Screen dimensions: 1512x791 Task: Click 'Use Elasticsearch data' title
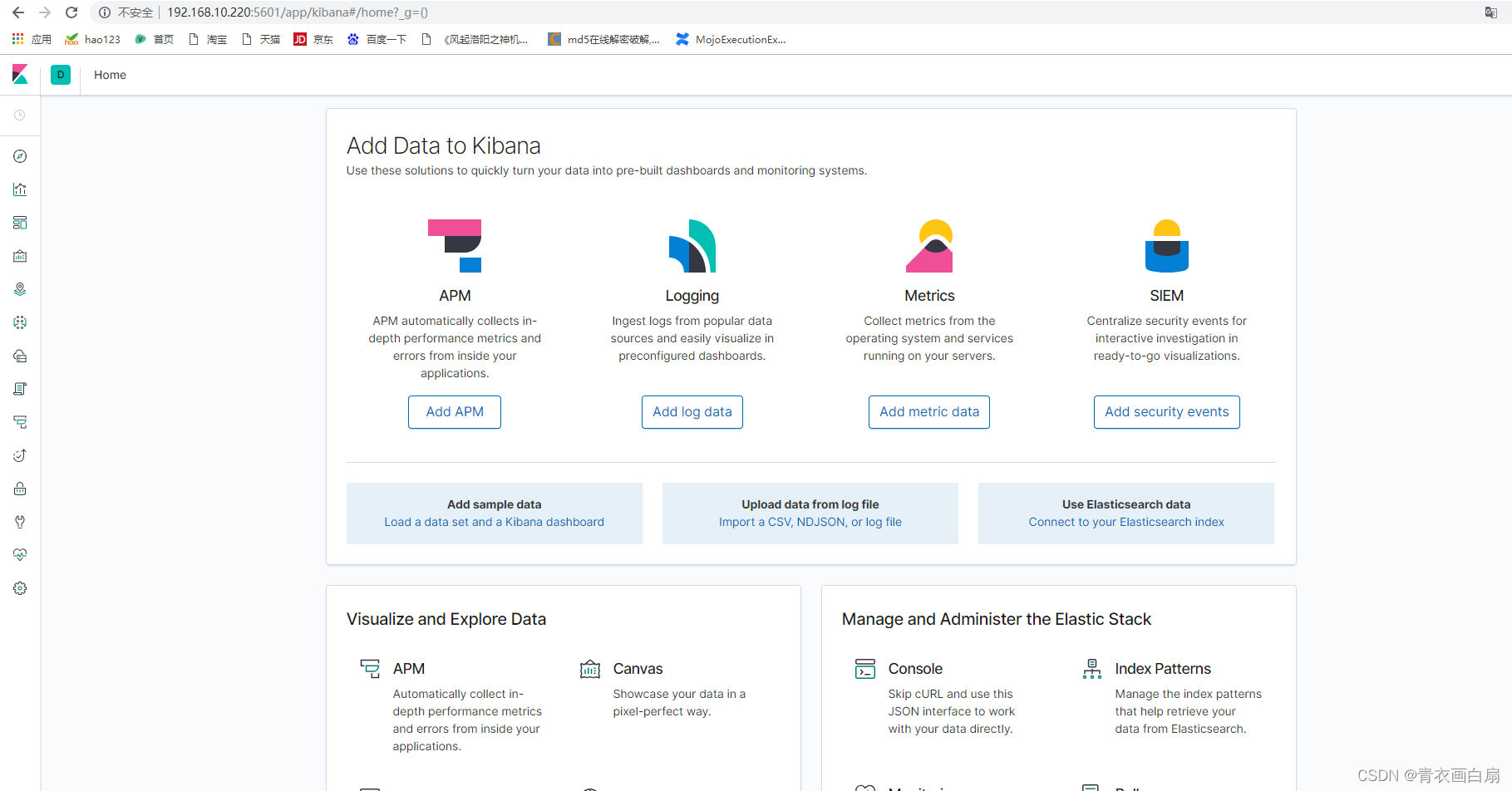(x=1126, y=504)
